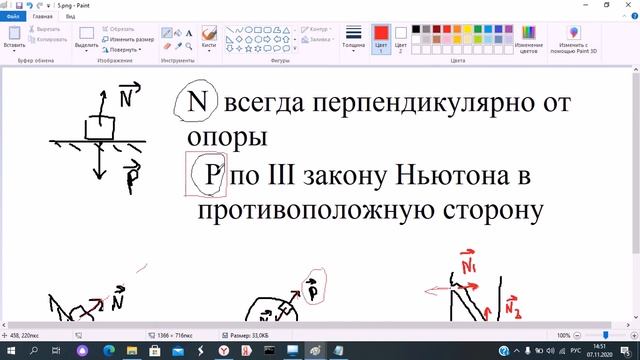Pick the pentagon shape
The width and height of the screenshot is (640, 360).
[249, 40]
